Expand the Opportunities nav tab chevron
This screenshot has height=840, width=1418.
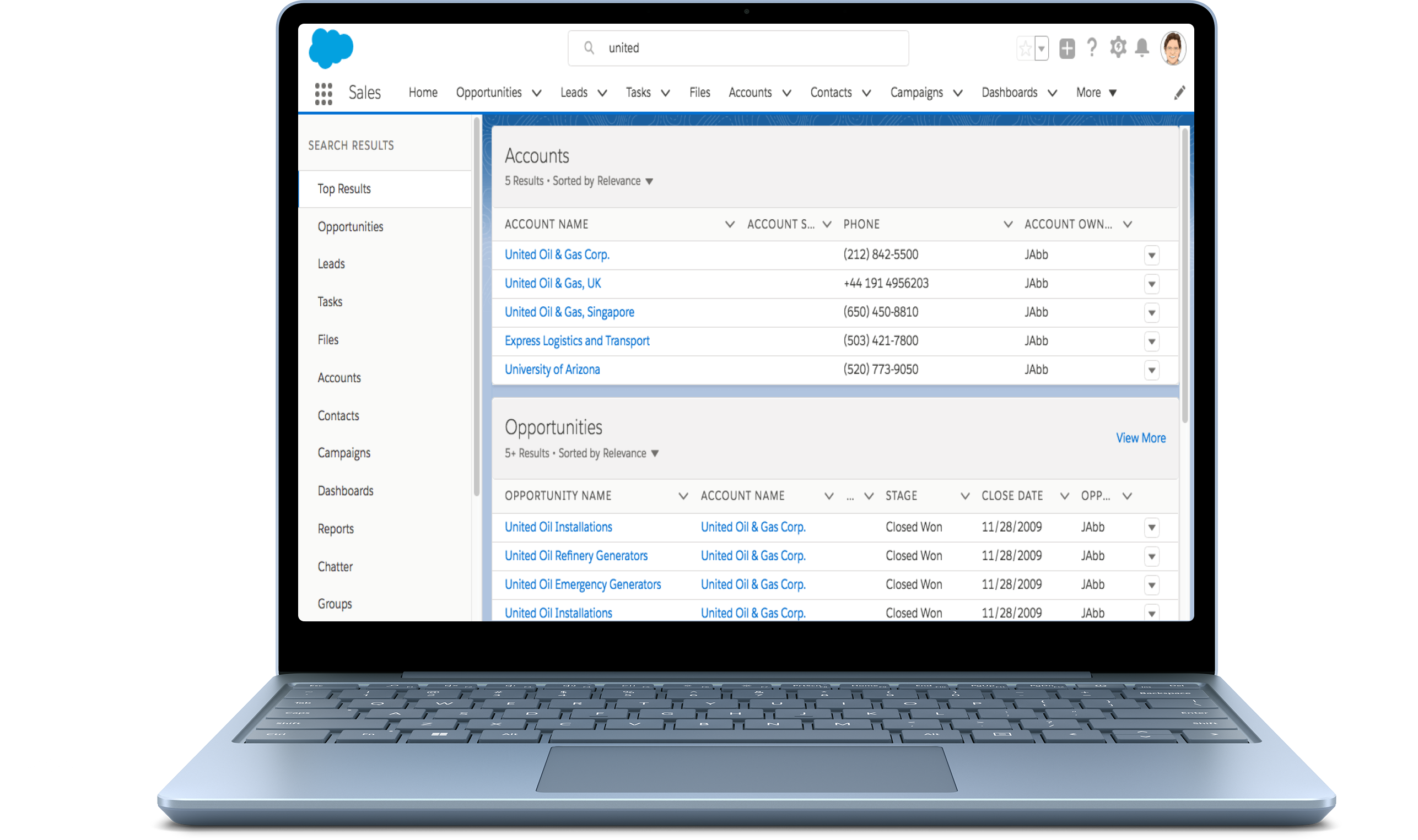[537, 93]
